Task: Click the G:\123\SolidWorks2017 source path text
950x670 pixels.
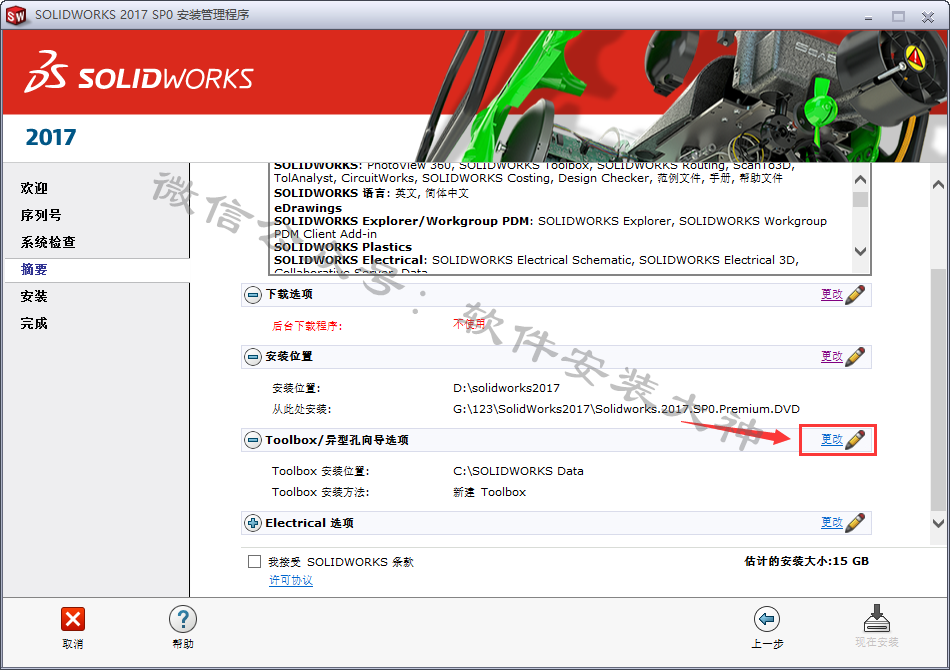Action: (x=626, y=409)
